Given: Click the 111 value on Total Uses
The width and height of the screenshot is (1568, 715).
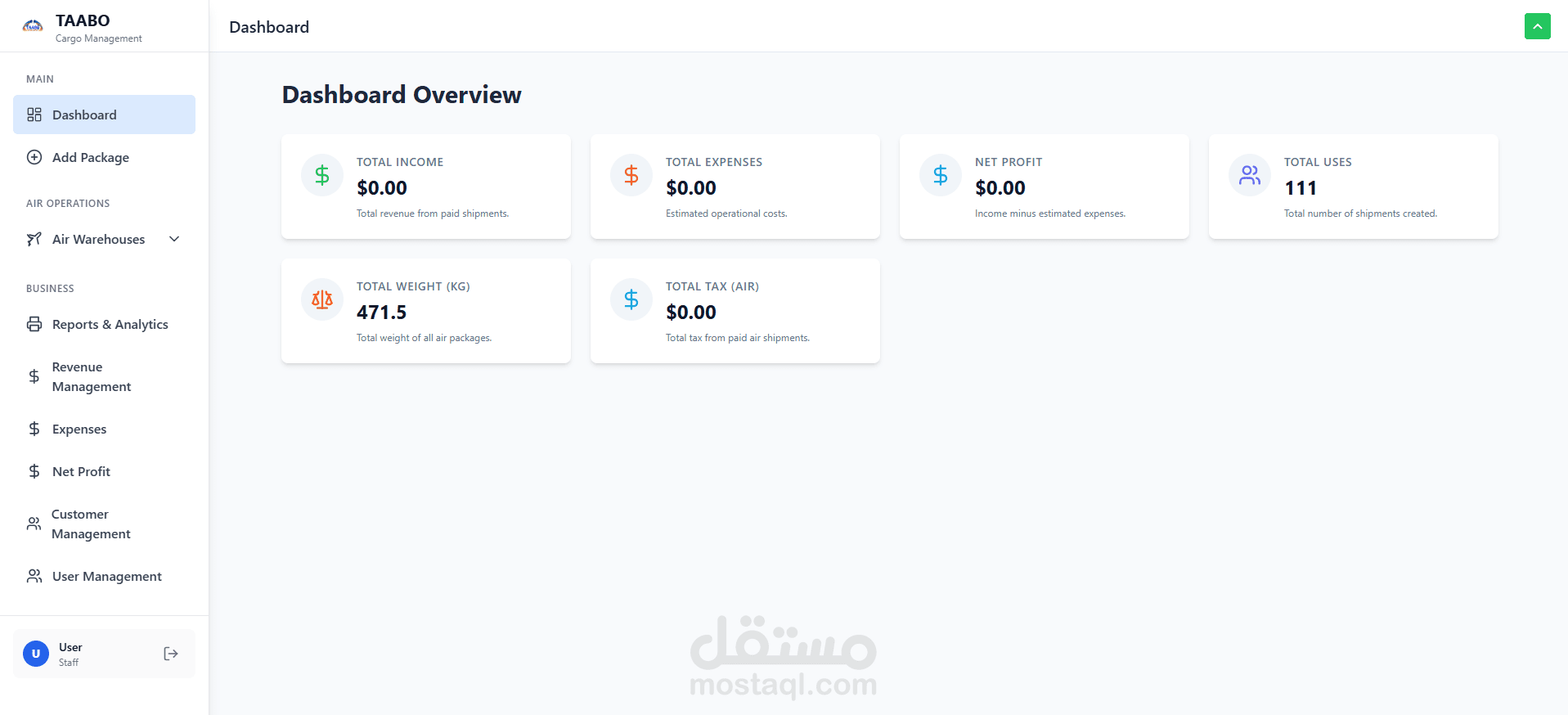Looking at the screenshot, I should pyautogui.click(x=1301, y=188).
